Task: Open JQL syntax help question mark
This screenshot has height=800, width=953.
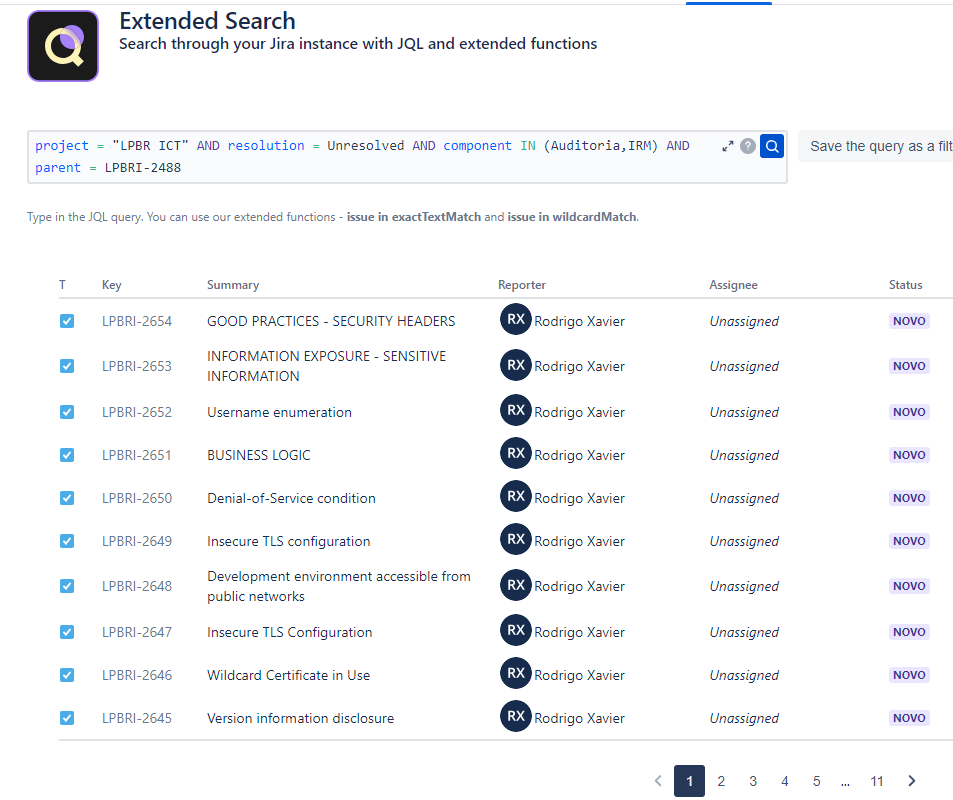Action: 748,146
